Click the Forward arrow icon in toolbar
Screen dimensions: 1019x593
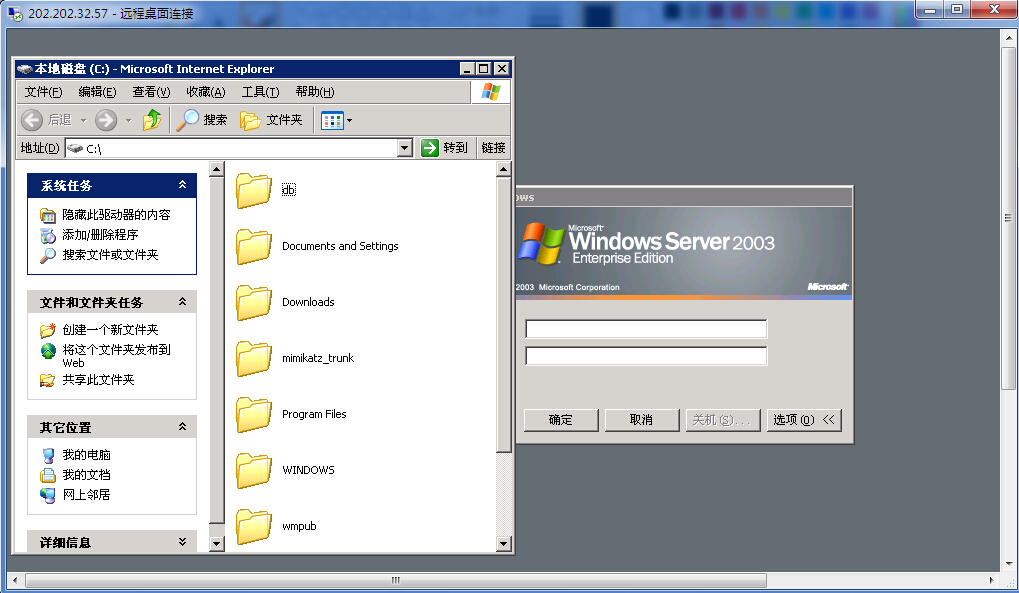point(106,120)
